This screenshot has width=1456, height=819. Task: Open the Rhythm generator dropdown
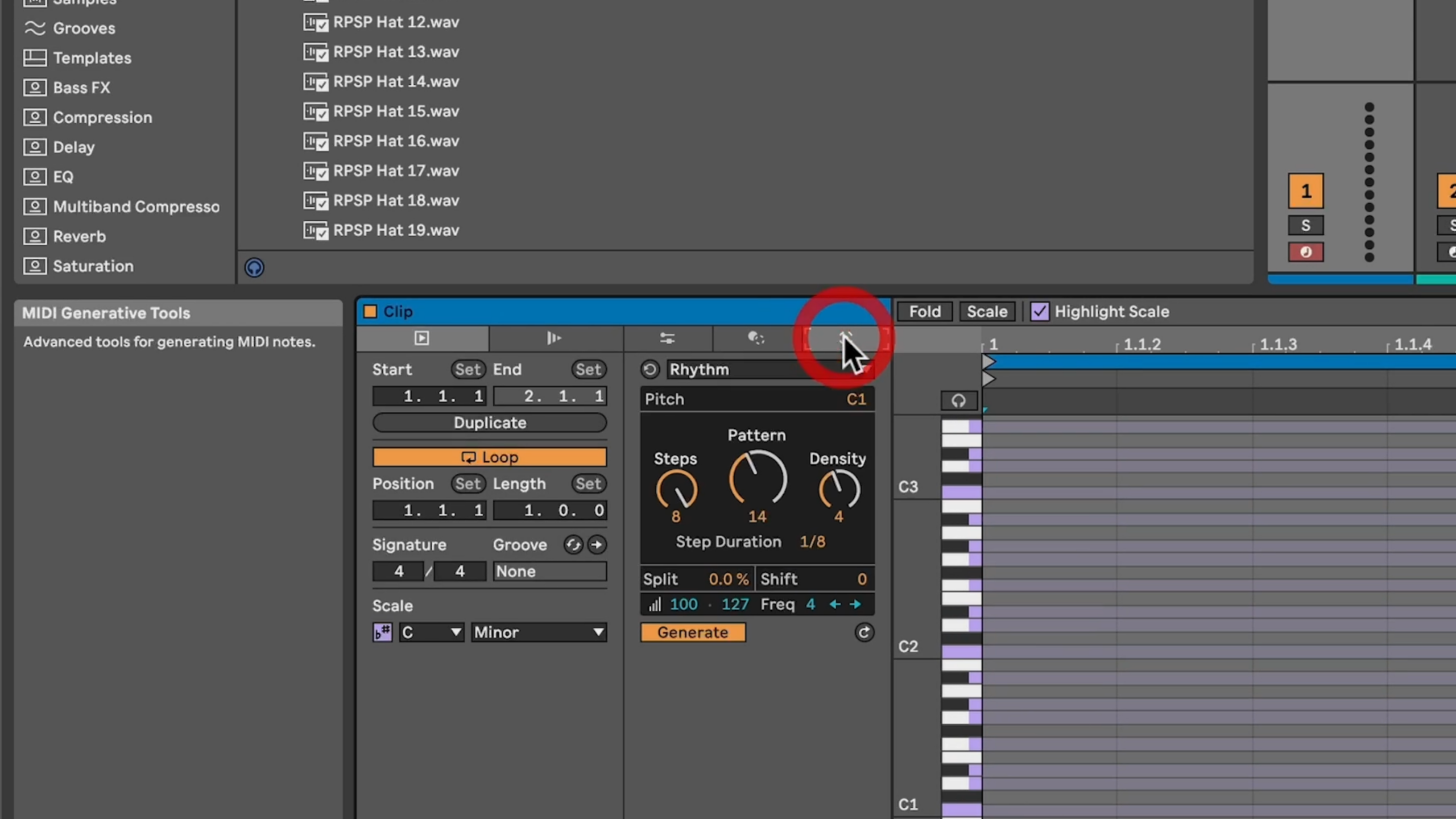pos(771,370)
